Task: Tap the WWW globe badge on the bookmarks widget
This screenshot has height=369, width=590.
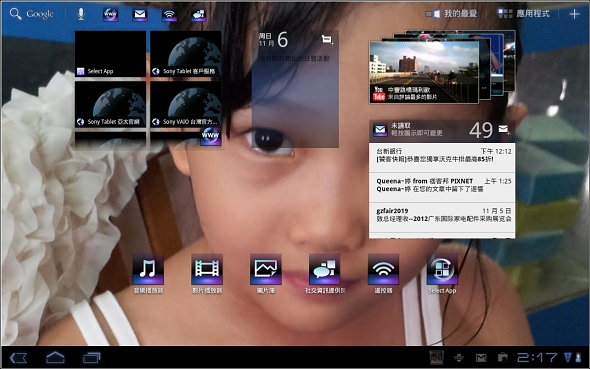Action: (x=210, y=135)
